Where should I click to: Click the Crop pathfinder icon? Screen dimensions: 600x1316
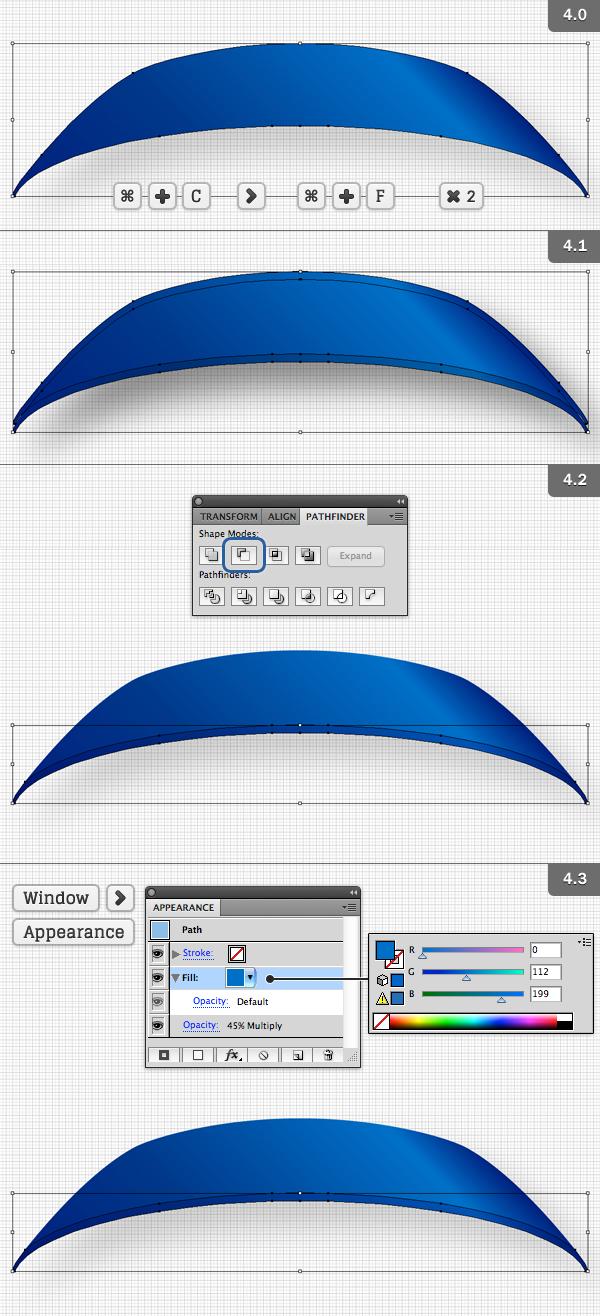coord(308,596)
